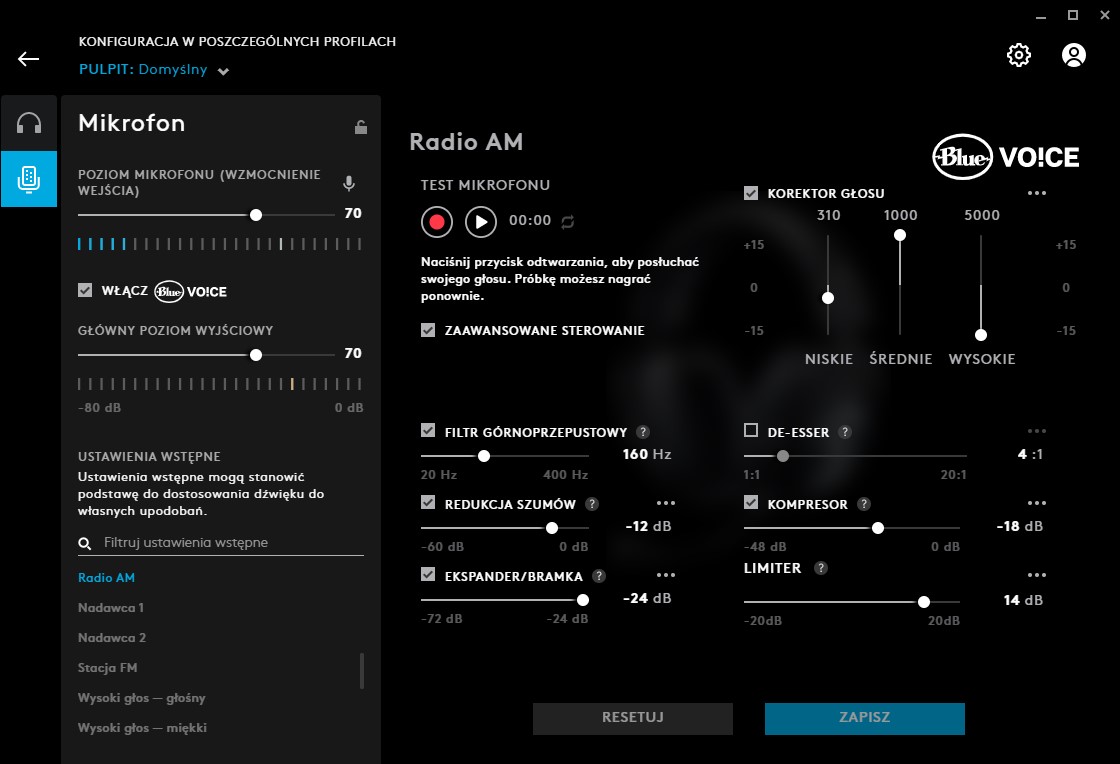Toggle the loop playback icon
The image size is (1120, 764).
tap(568, 221)
